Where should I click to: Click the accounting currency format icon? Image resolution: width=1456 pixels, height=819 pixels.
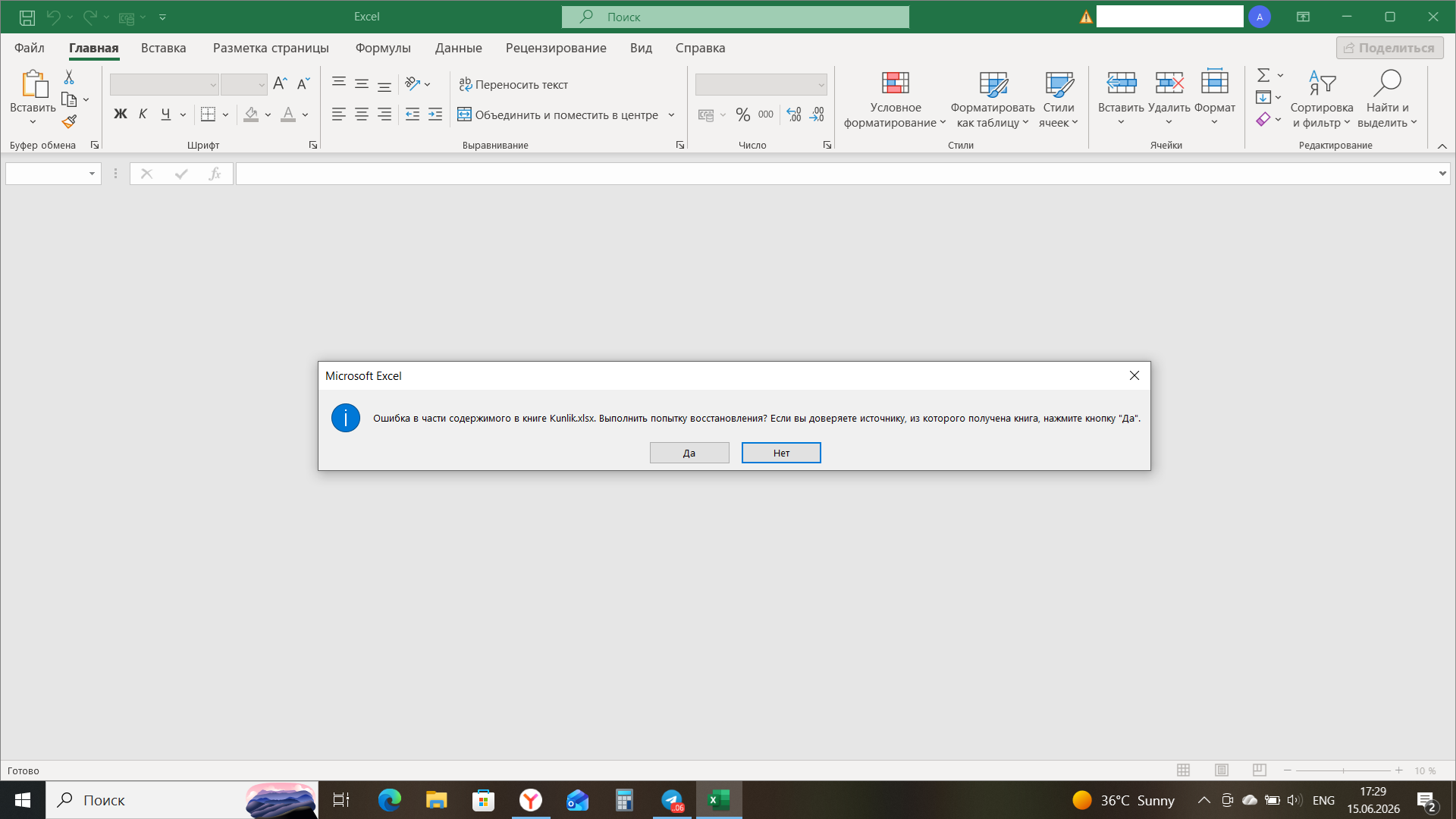coord(706,115)
